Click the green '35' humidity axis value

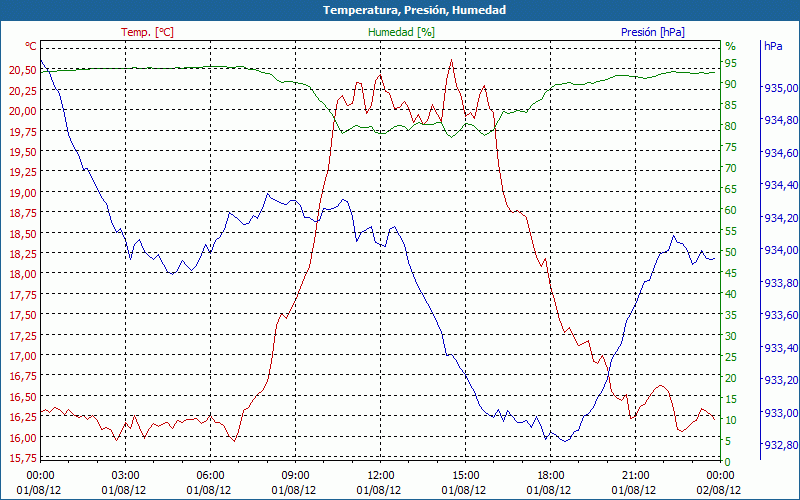coord(731,315)
